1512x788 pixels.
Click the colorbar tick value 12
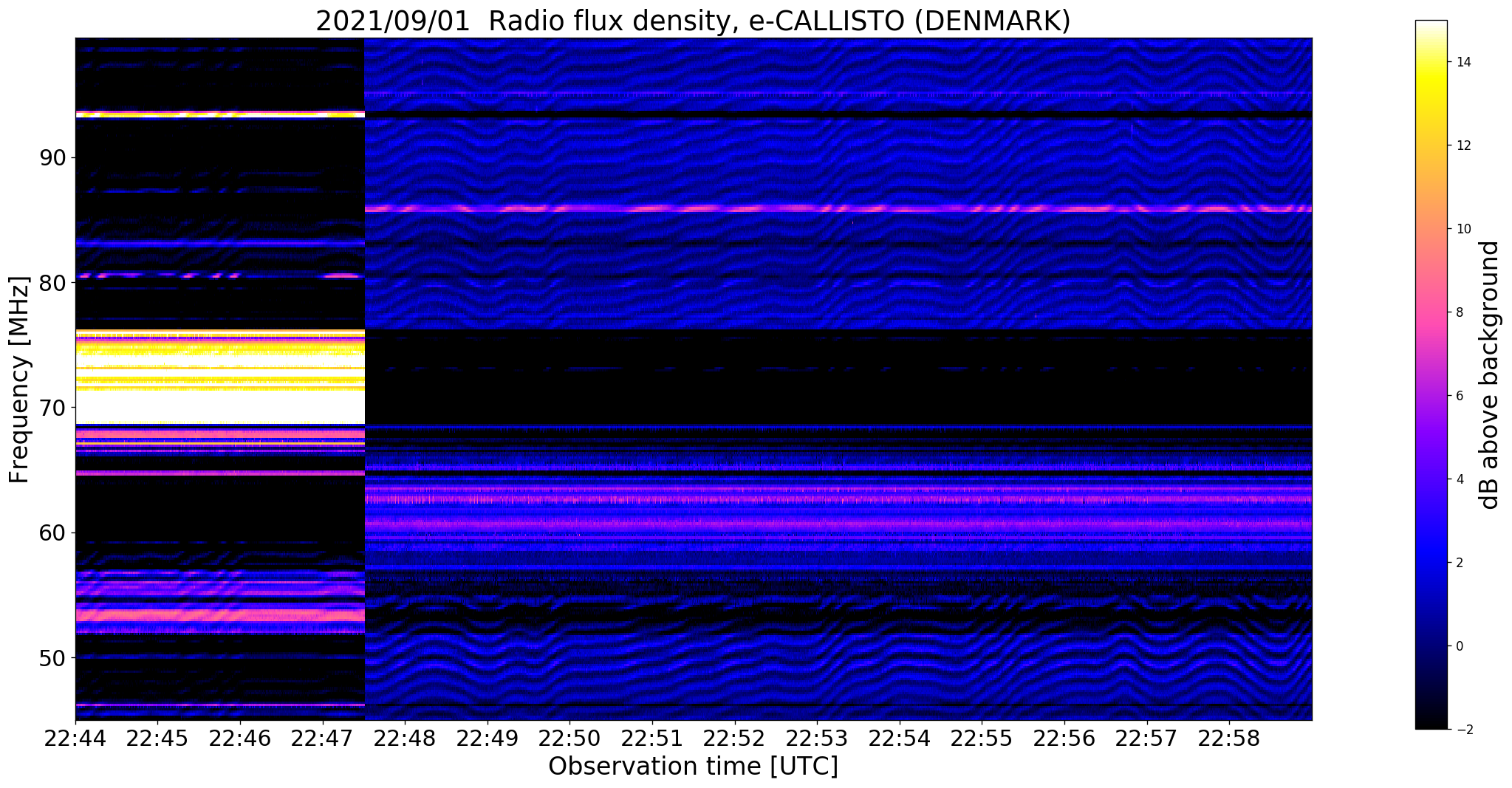[x=1463, y=145]
